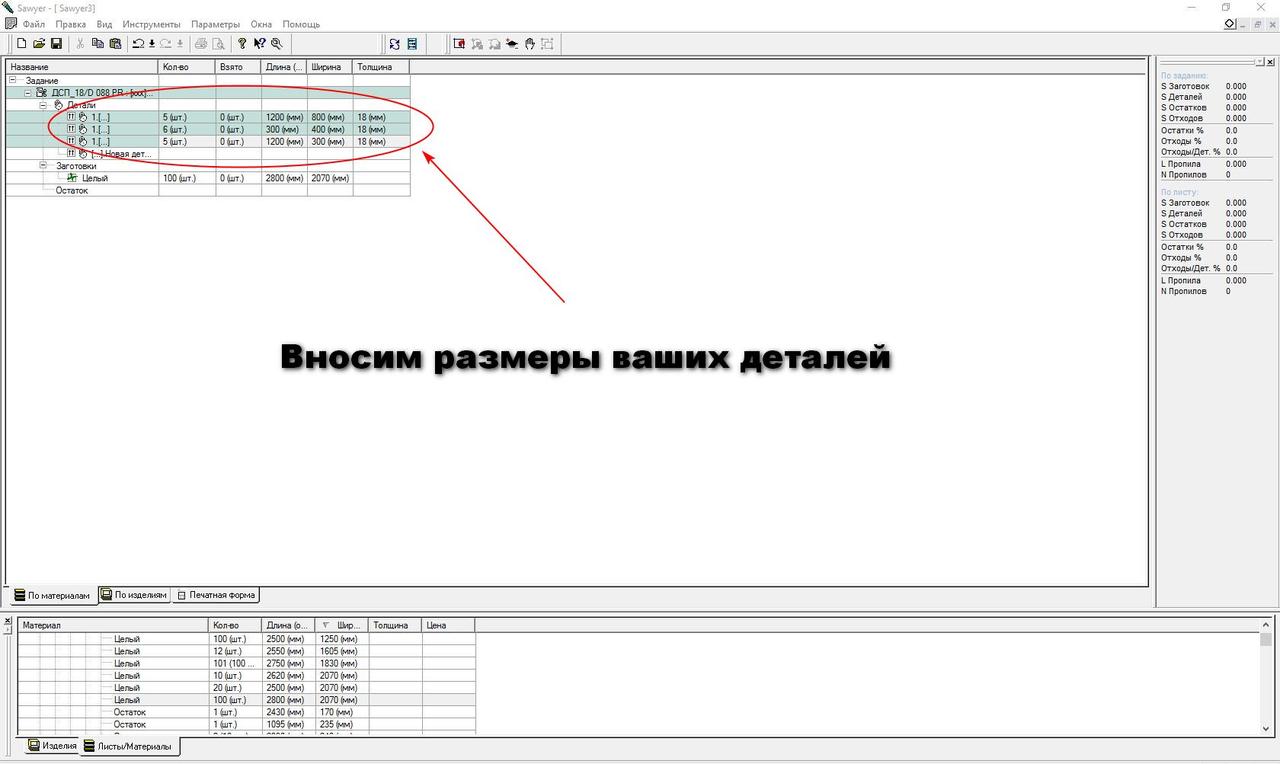This screenshot has width=1280, height=764.
Task: Collapse the ДСП_18/D 088 PR material node
Action: tap(28, 92)
